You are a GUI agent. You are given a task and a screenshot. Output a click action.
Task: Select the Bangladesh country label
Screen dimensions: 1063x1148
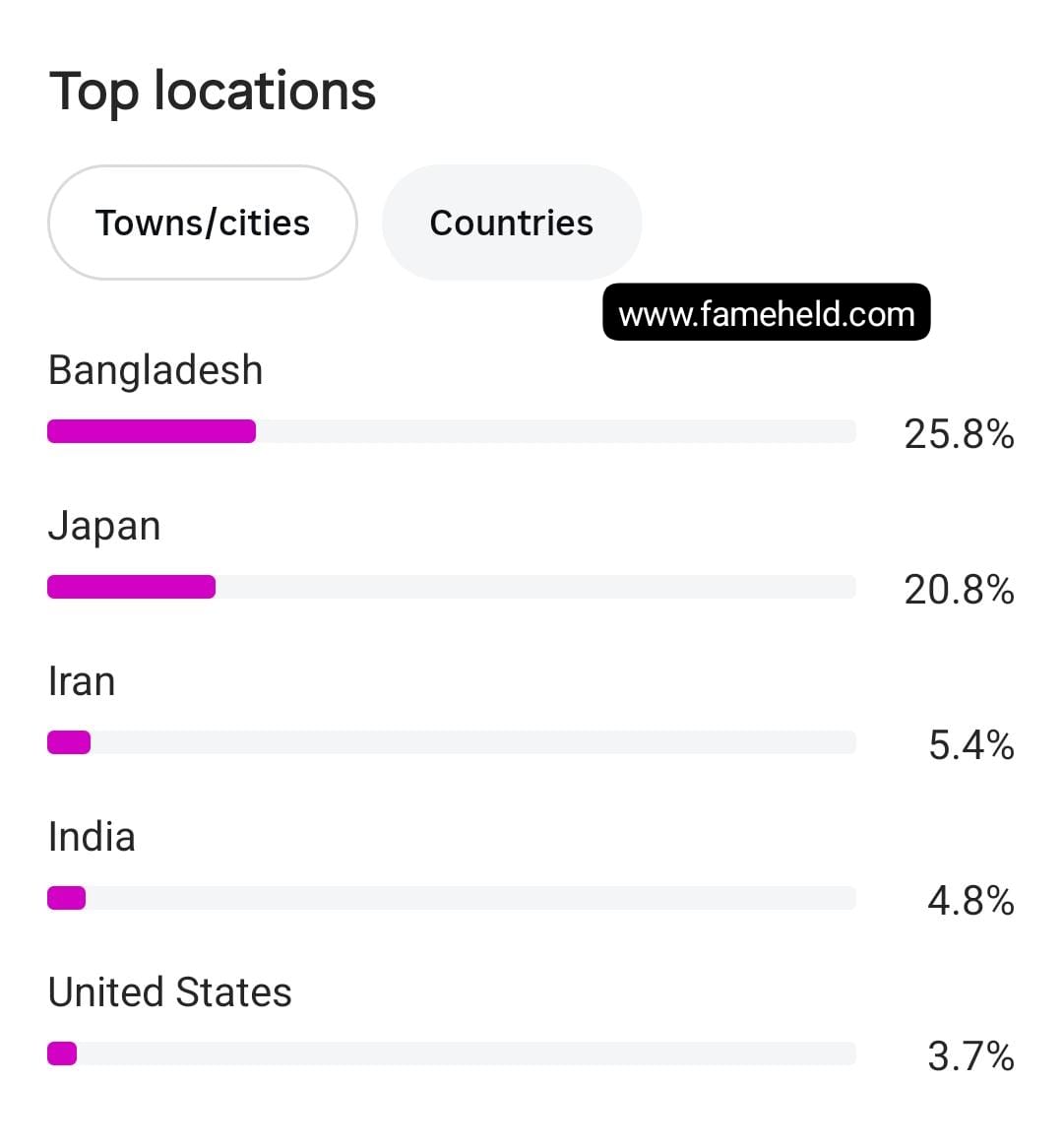click(x=156, y=370)
